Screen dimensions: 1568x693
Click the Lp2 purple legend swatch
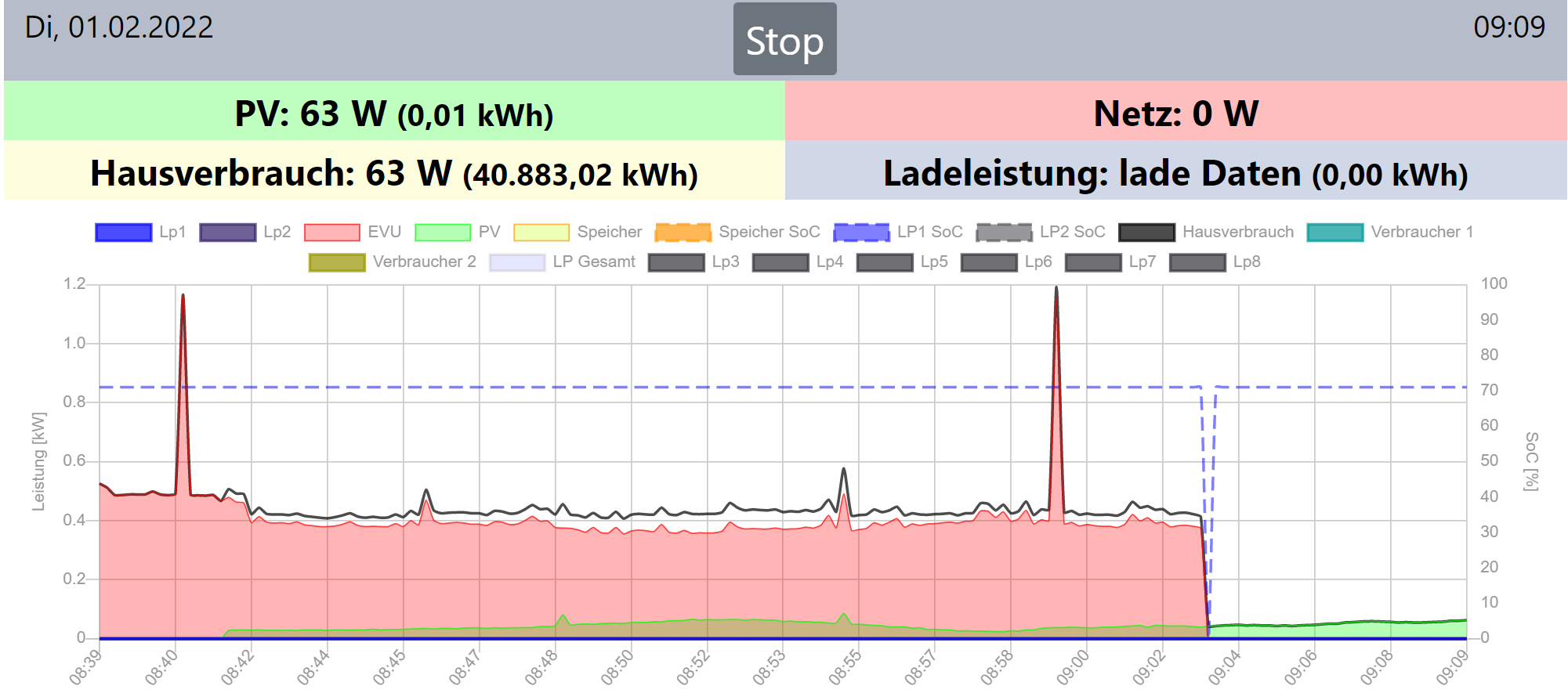pos(227,233)
